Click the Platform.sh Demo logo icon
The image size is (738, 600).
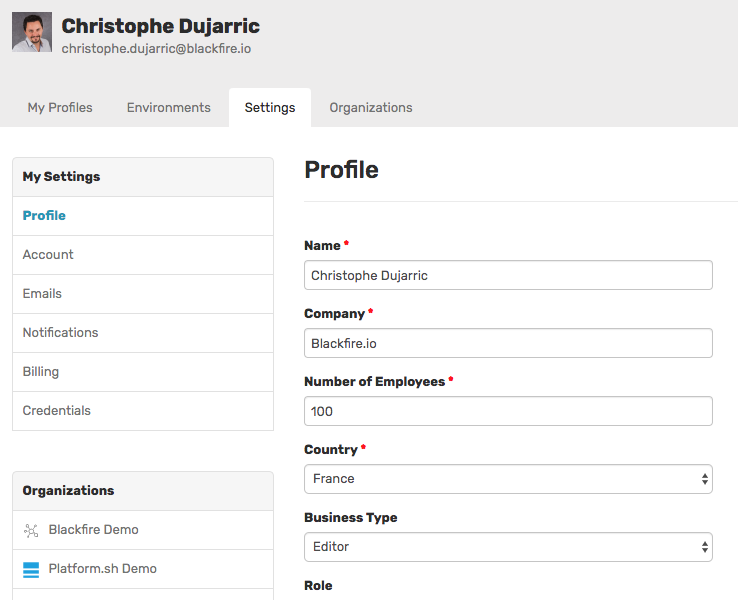[x=31, y=569]
